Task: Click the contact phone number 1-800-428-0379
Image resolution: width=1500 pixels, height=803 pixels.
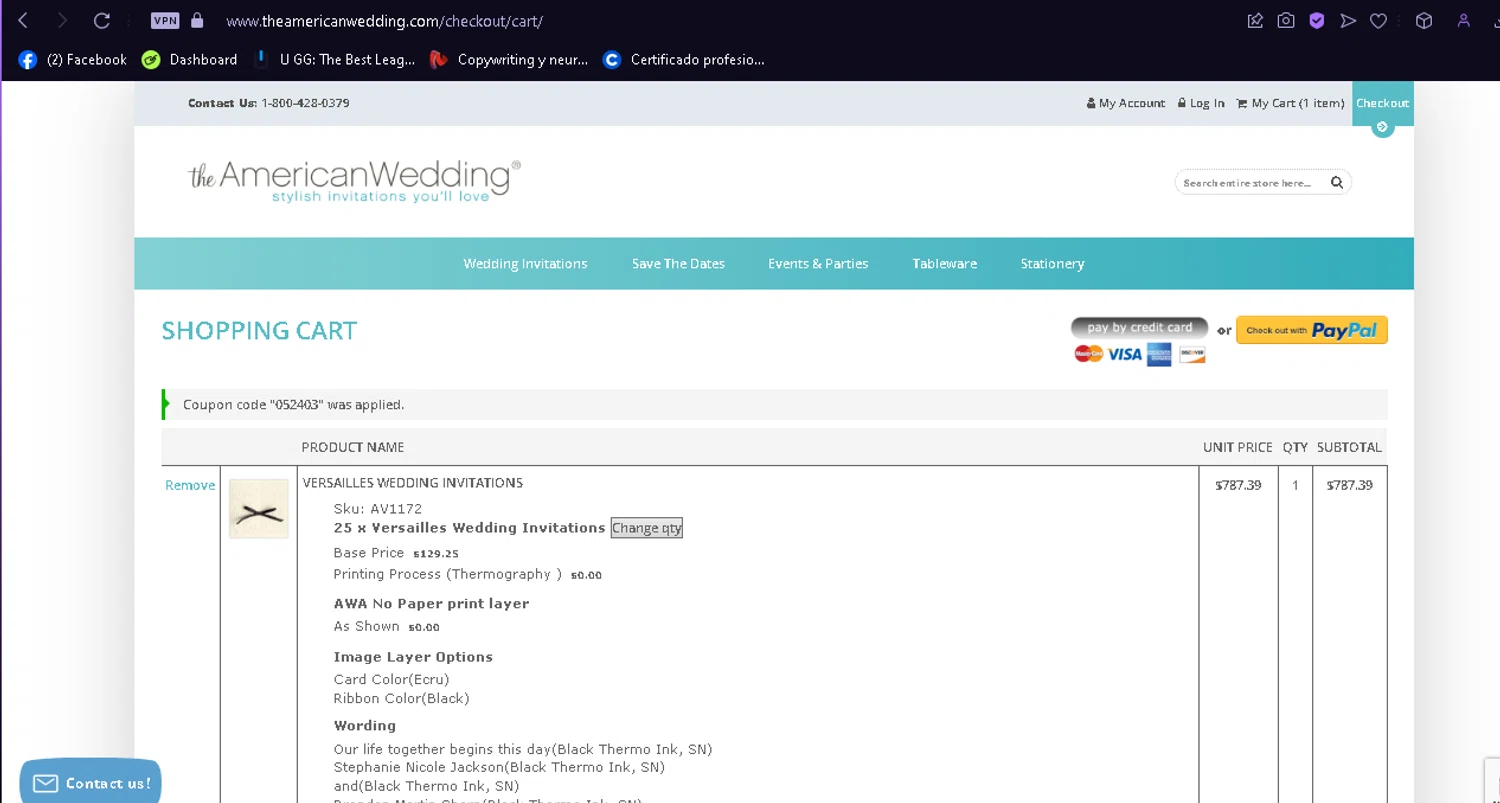Action: point(305,103)
